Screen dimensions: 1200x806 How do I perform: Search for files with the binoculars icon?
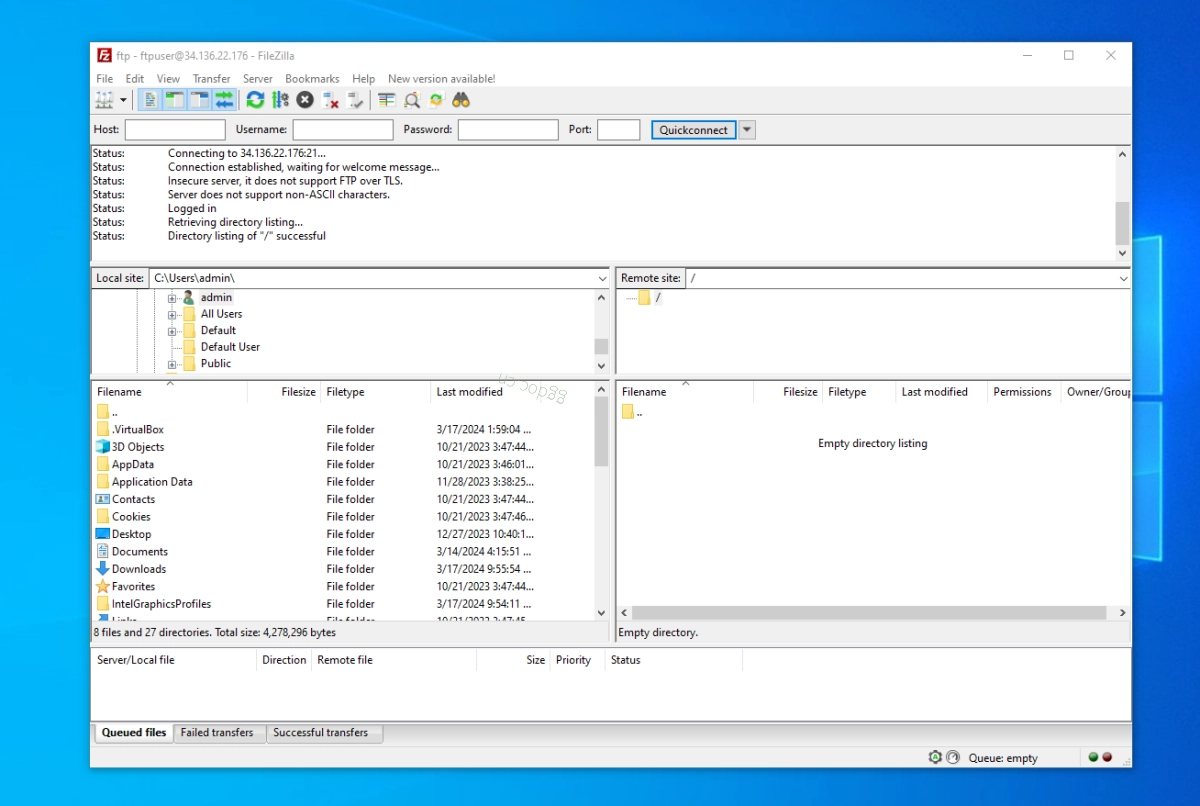[461, 100]
